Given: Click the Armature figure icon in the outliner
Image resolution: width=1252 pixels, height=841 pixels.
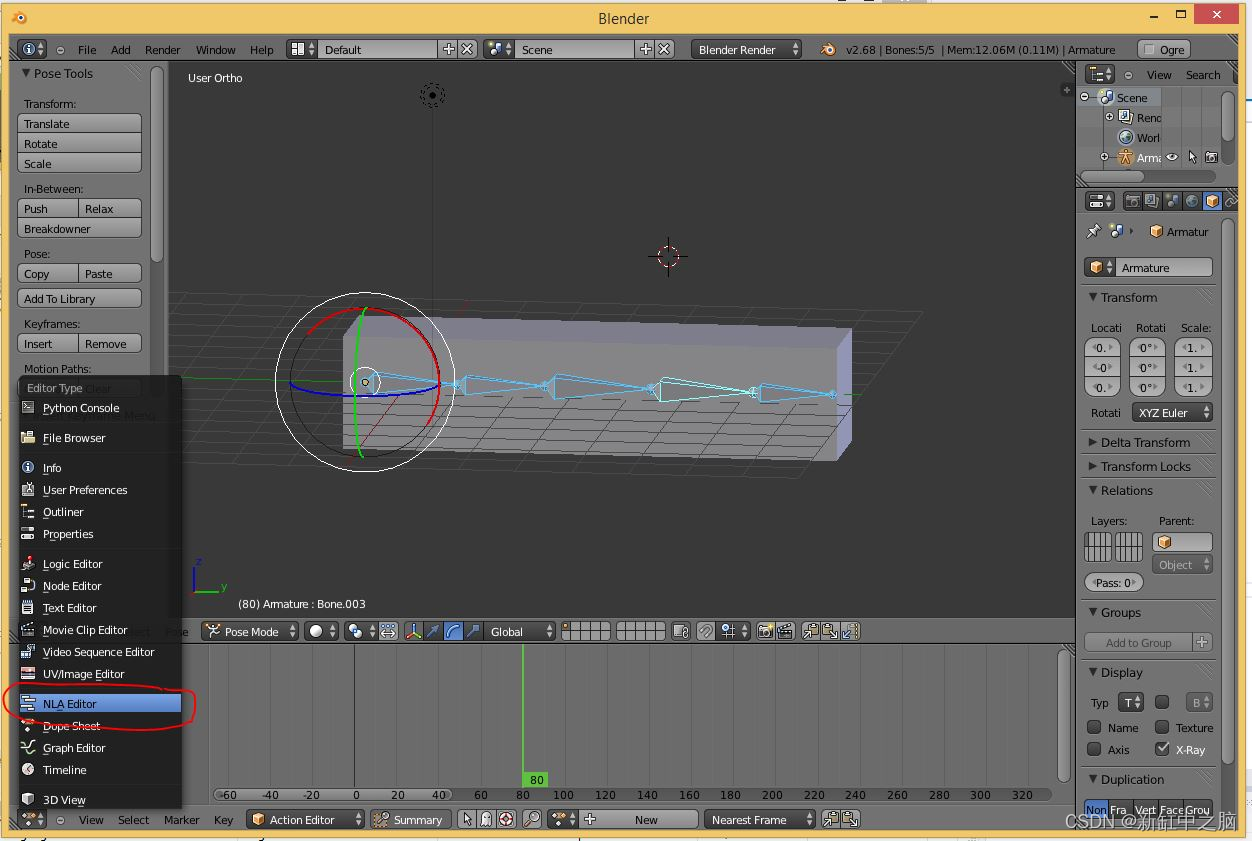Looking at the screenshot, I should point(1125,157).
